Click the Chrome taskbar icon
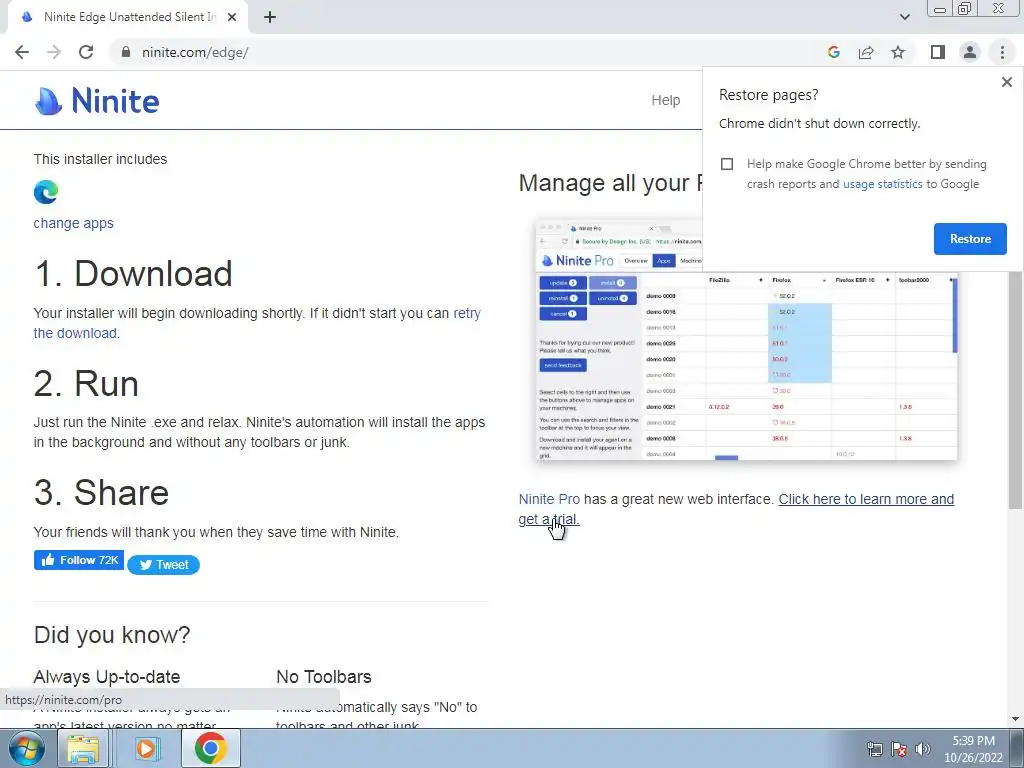The width and height of the screenshot is (1024, 768). (x=210, y=748)
